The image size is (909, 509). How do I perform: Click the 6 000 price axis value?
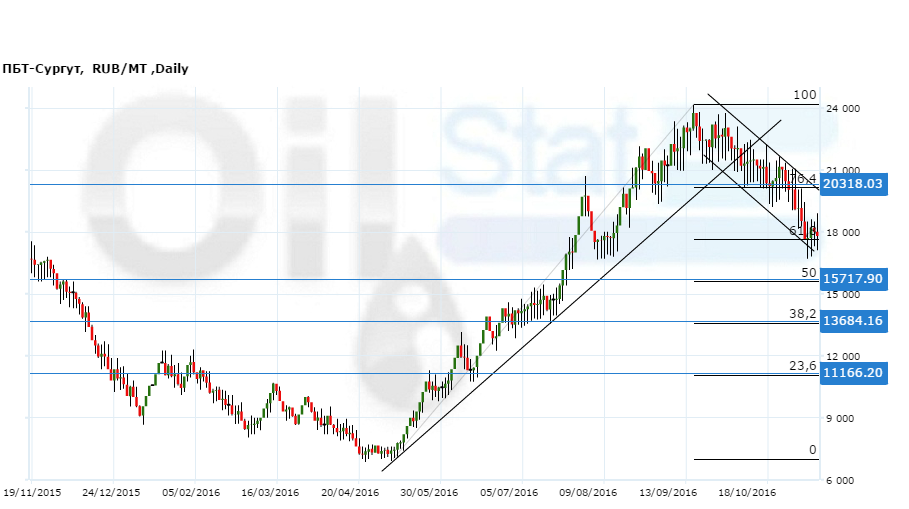(846, 481)
